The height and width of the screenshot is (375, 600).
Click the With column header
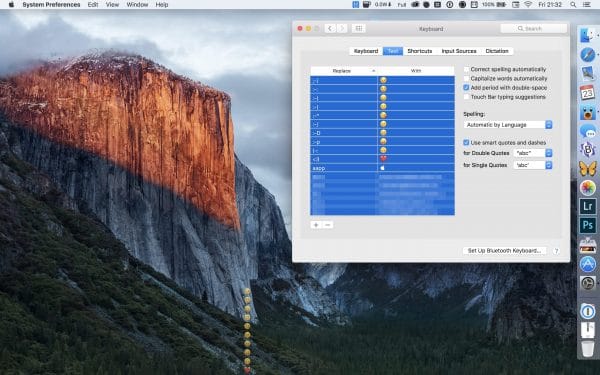(x=416, y=71)
